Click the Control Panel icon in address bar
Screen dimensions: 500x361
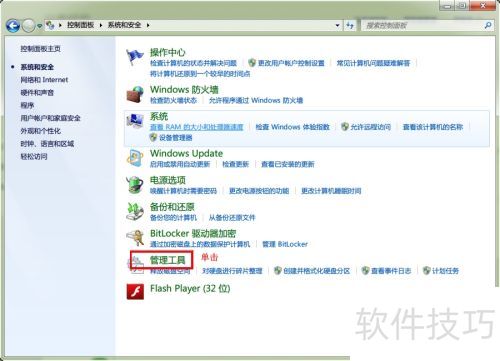(50, 25)
